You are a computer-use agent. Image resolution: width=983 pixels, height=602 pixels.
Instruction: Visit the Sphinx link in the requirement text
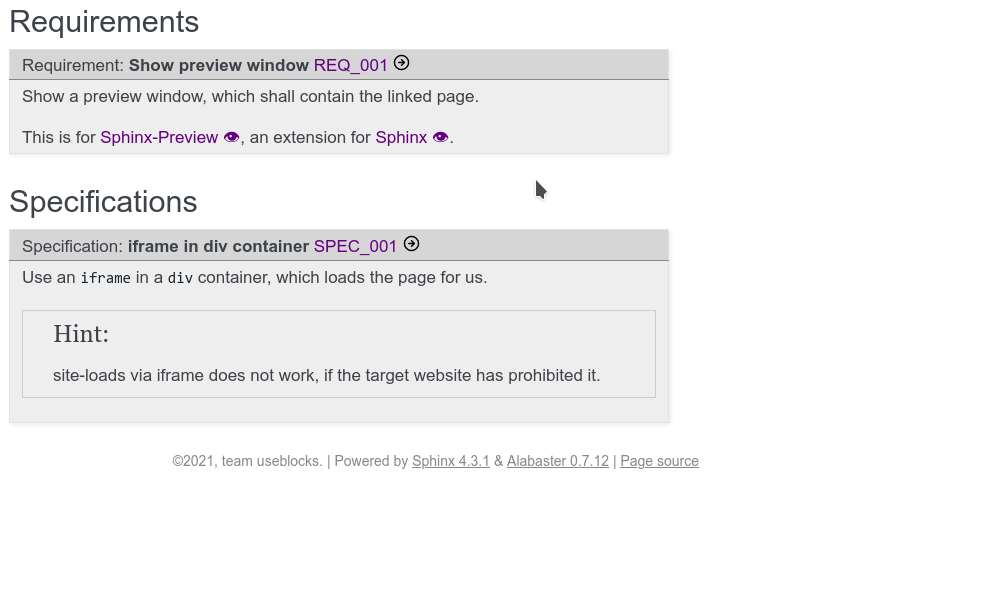(401, 137)
